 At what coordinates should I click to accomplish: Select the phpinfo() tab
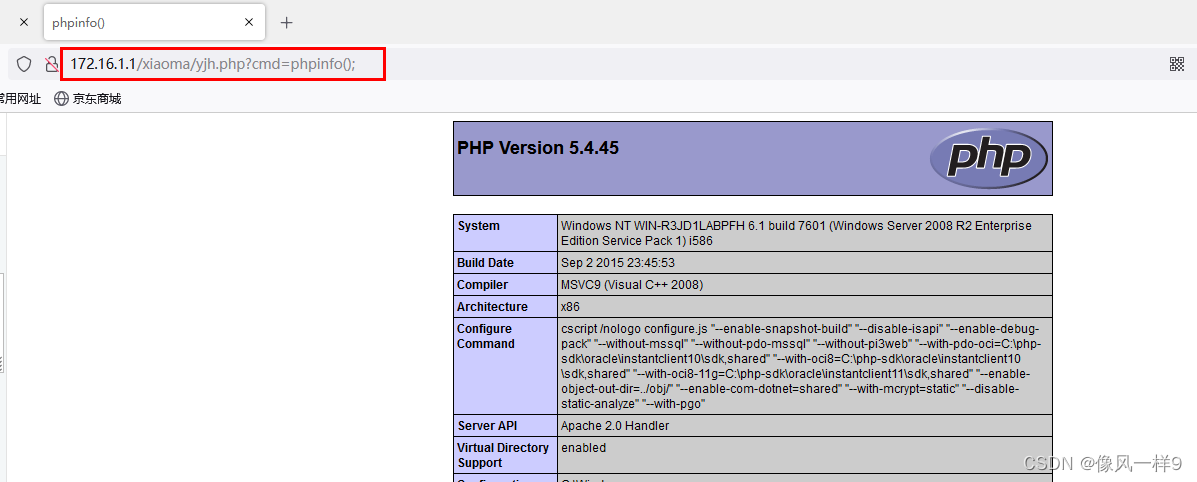coord(155,23)
